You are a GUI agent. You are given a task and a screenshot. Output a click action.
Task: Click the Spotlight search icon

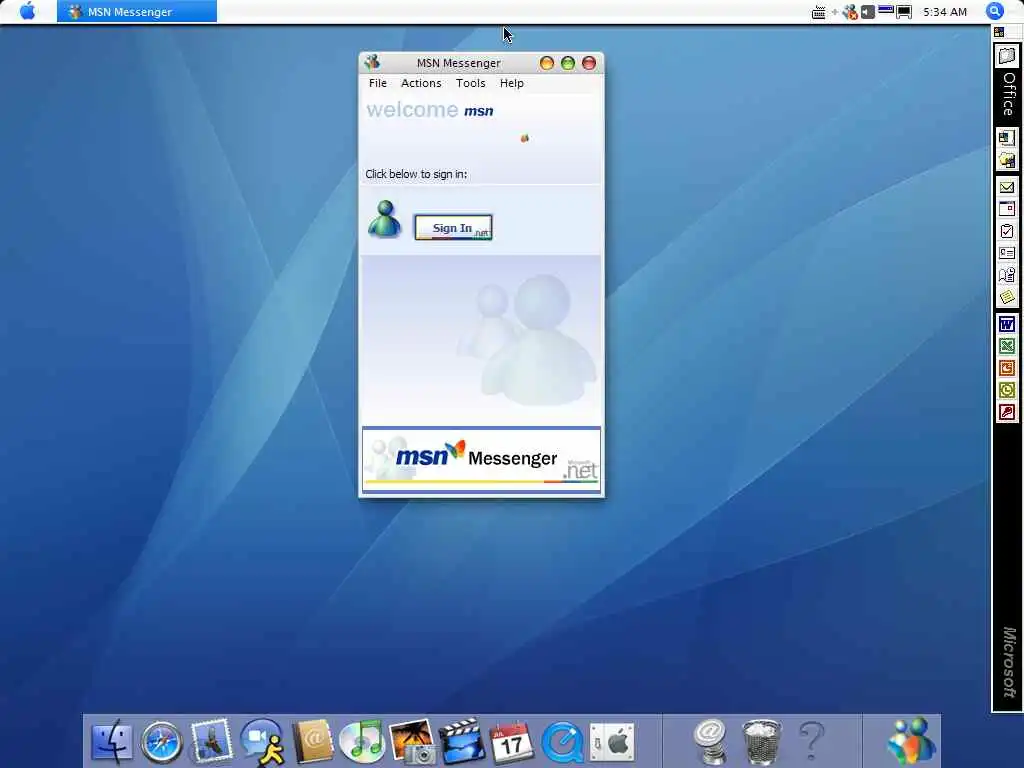pyautogui.click(x=995, y=11)
